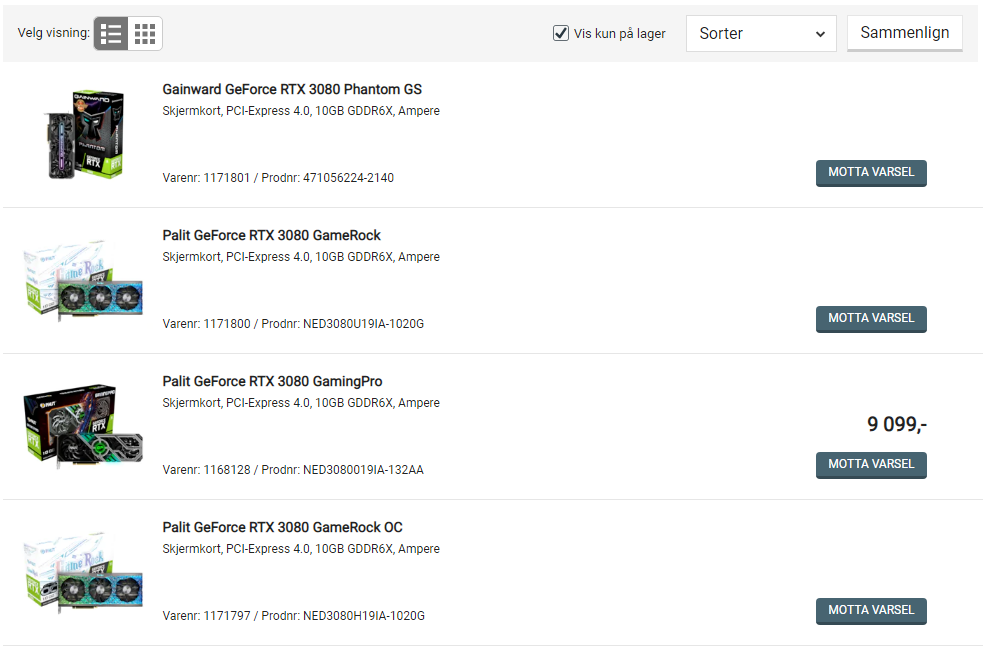Click Palit GamingPro product thumbnail
The width and height of the screenshot is (990, 651).
click(x=83, y=426)
